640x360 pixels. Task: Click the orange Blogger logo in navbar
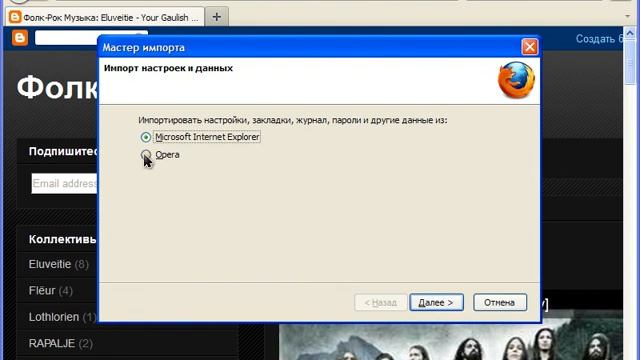click(20, 38)
